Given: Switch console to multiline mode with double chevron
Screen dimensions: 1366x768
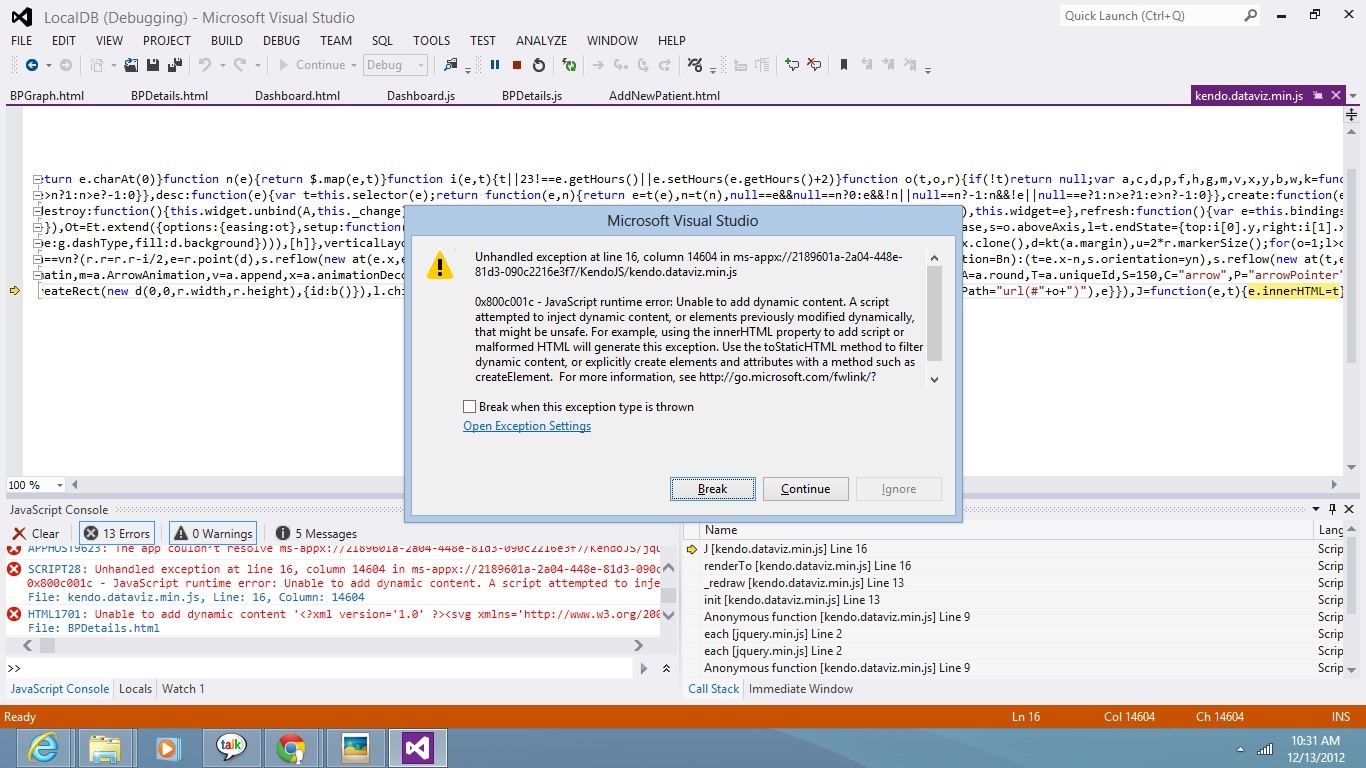Looking at the screenshot, I should tap(667, 668).
